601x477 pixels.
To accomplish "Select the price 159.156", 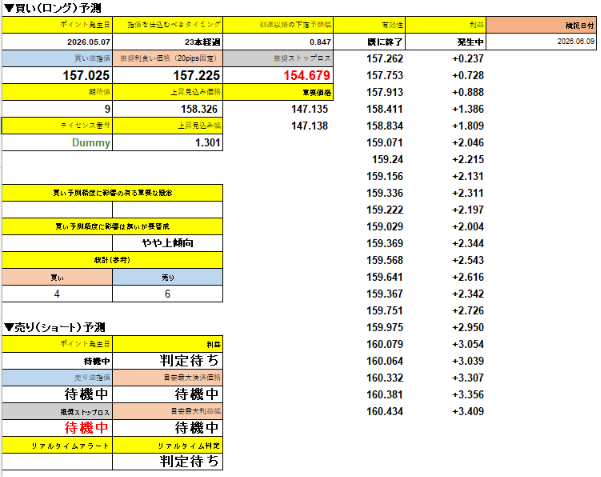I will (x=384, y=176).
